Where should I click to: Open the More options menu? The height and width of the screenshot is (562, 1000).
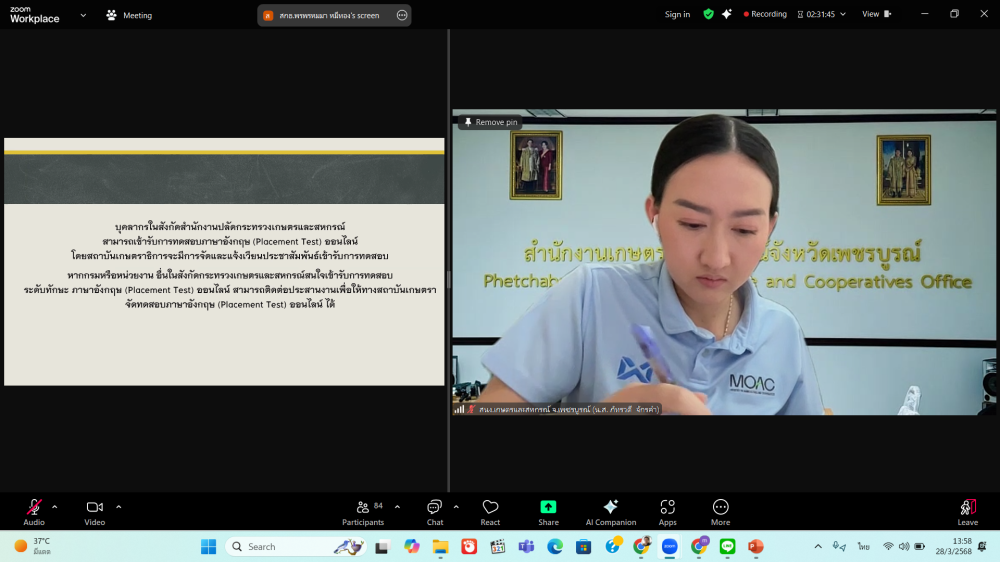coord(720,511)
